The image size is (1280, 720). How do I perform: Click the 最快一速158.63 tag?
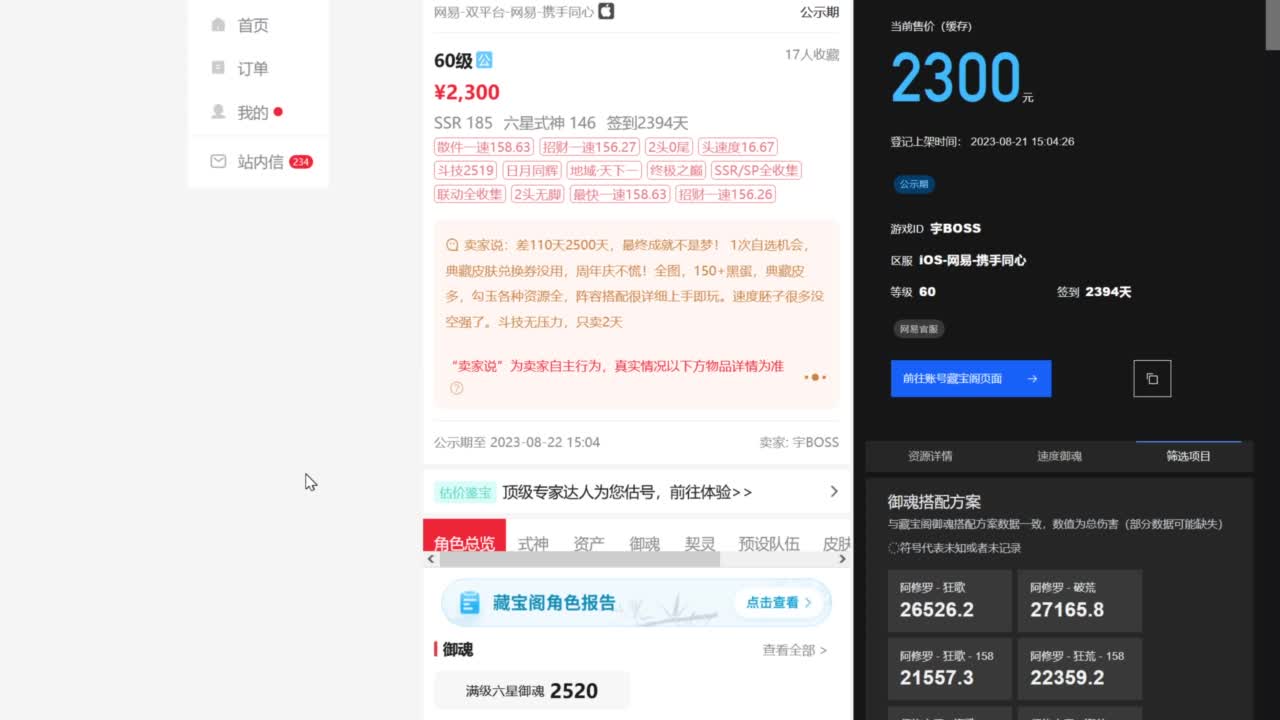click(619, 195)
